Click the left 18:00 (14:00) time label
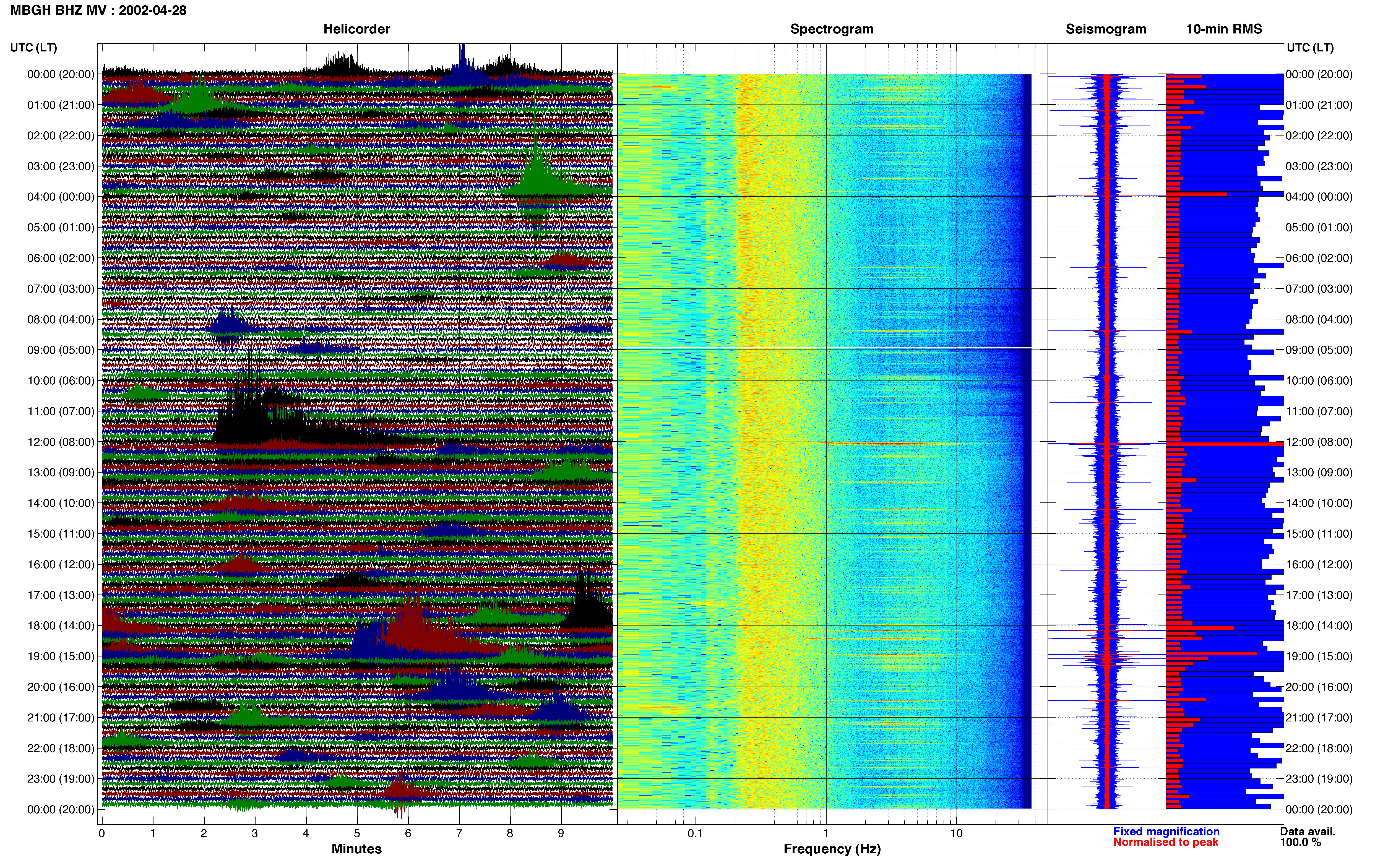This screenshot has height=868, width=1388. click(60, 625)
